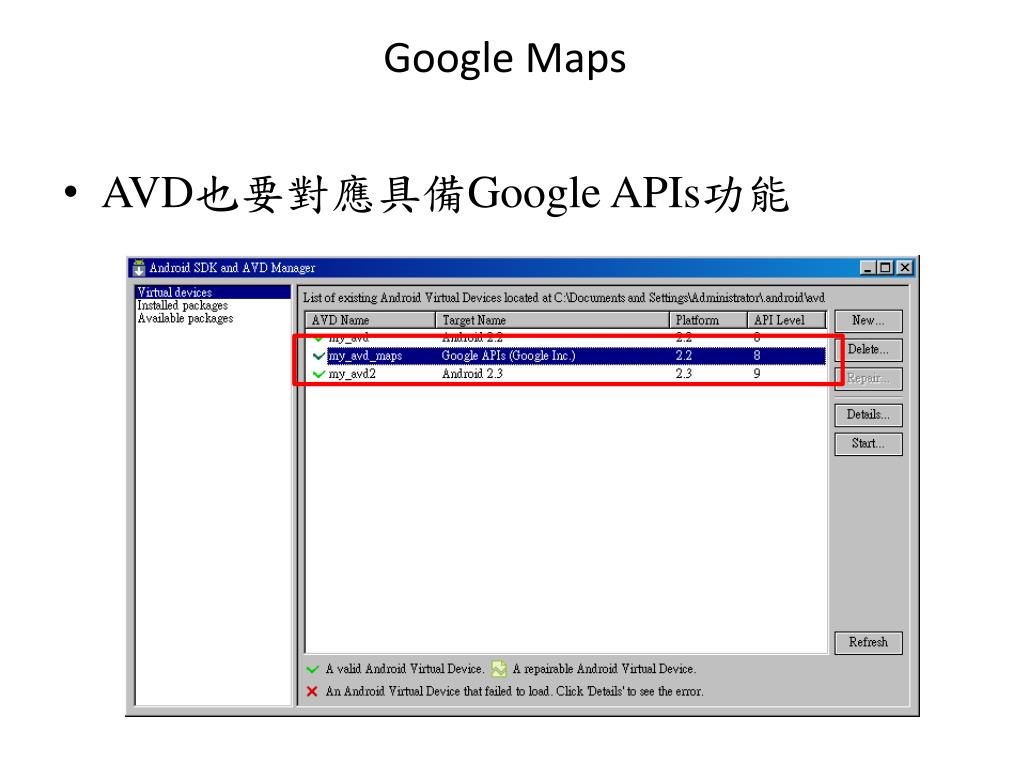1024x768 pixels.
Task: Open Available packages in the left panel
Action: 185,319
